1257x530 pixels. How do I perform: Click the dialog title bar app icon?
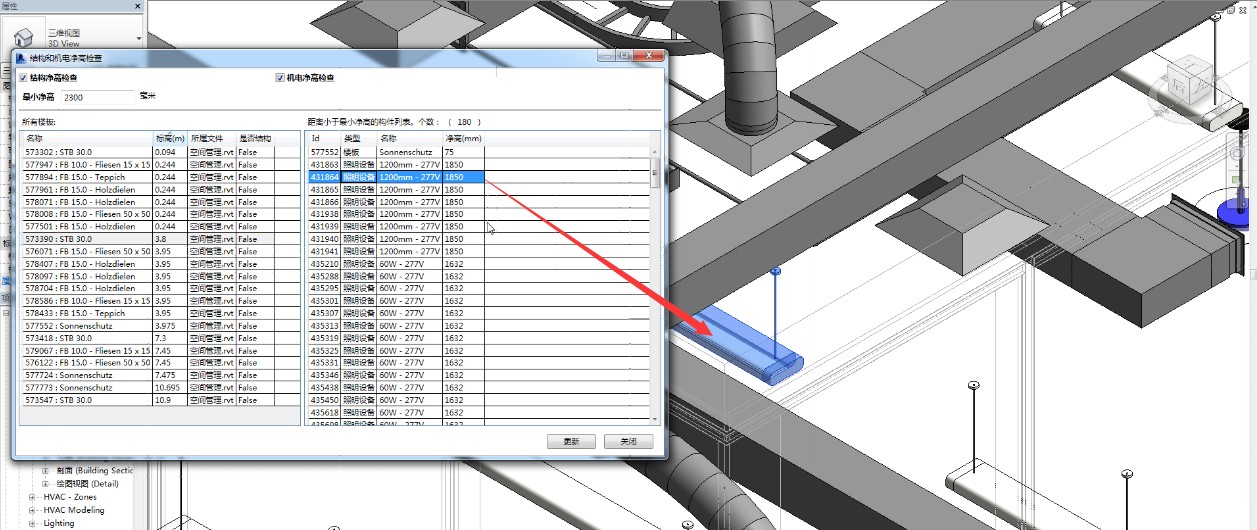pos(22,59)
